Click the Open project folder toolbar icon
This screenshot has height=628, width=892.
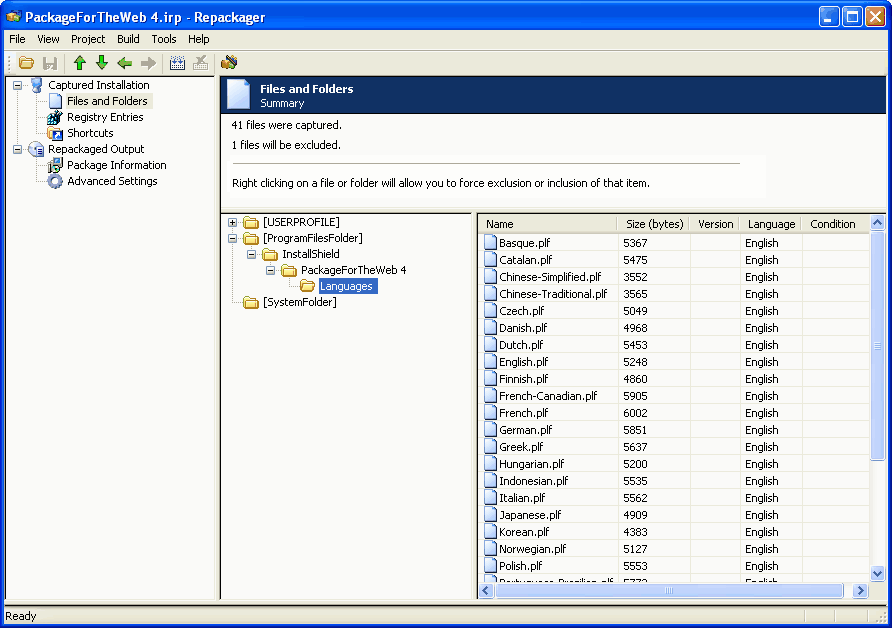[x=27, y=63]
